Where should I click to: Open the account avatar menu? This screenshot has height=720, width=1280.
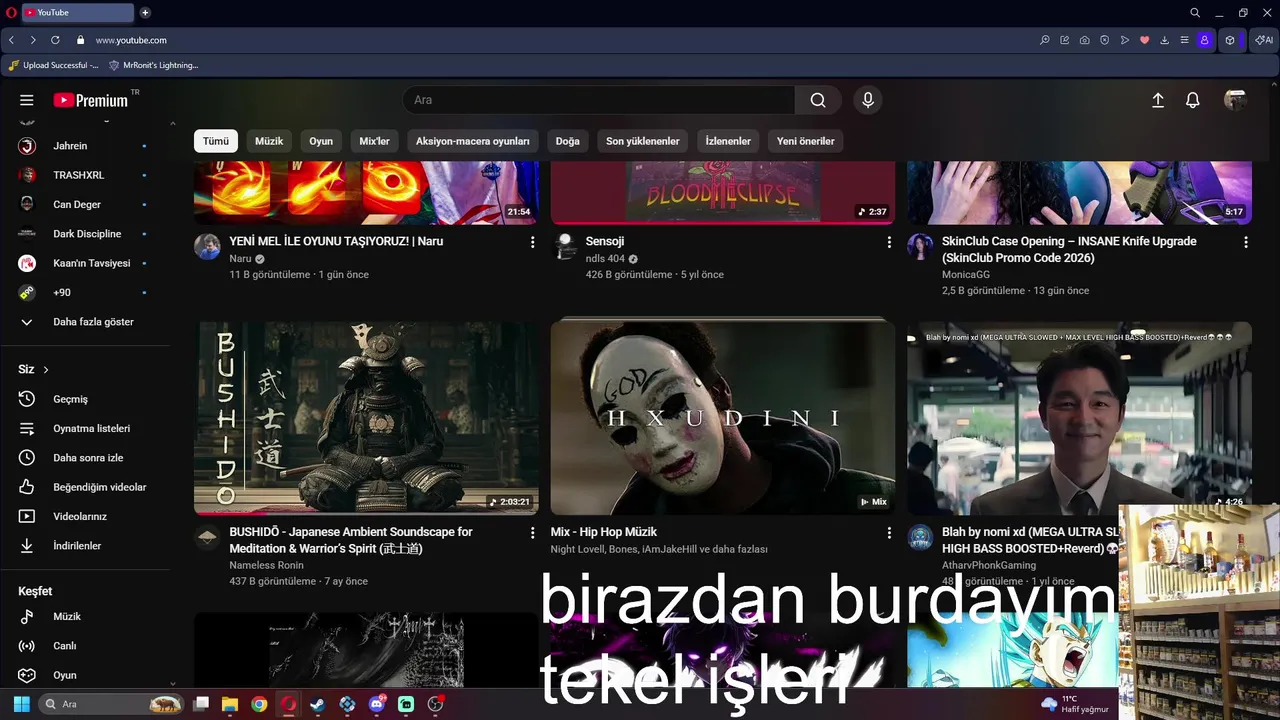1235,100
